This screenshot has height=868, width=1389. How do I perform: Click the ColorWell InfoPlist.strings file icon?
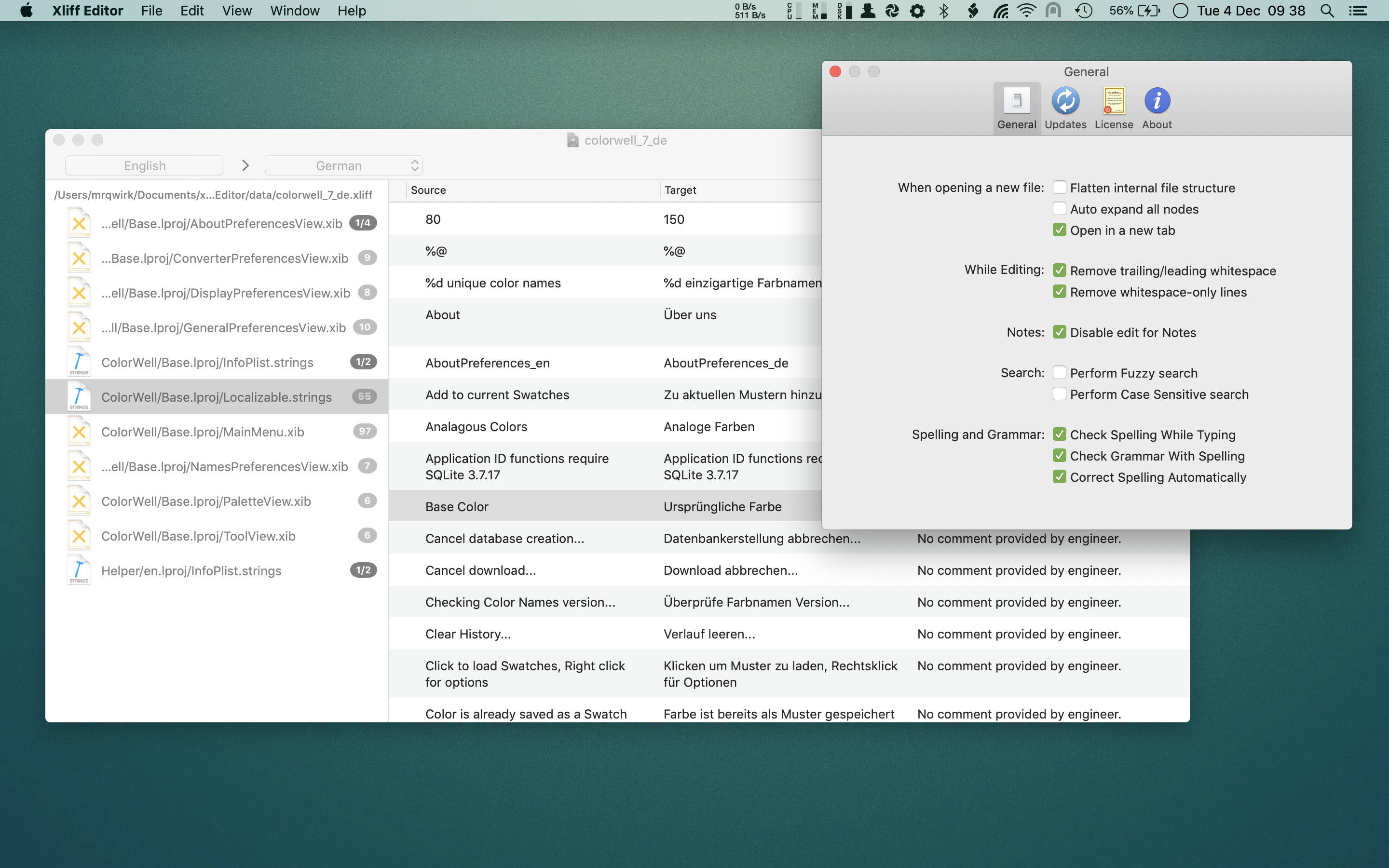[79, 362]
